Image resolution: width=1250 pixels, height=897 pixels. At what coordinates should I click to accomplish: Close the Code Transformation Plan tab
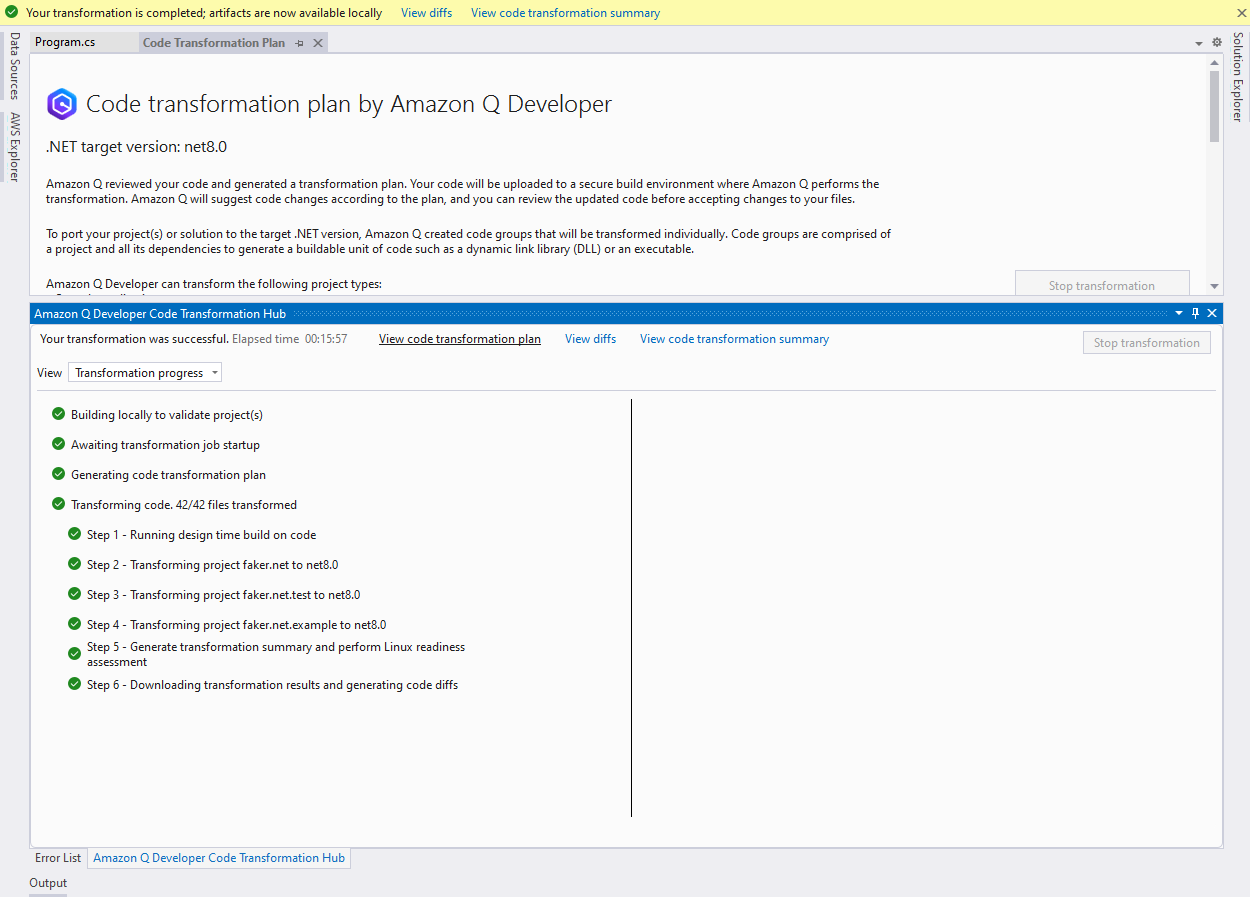(x=318, y=43)
